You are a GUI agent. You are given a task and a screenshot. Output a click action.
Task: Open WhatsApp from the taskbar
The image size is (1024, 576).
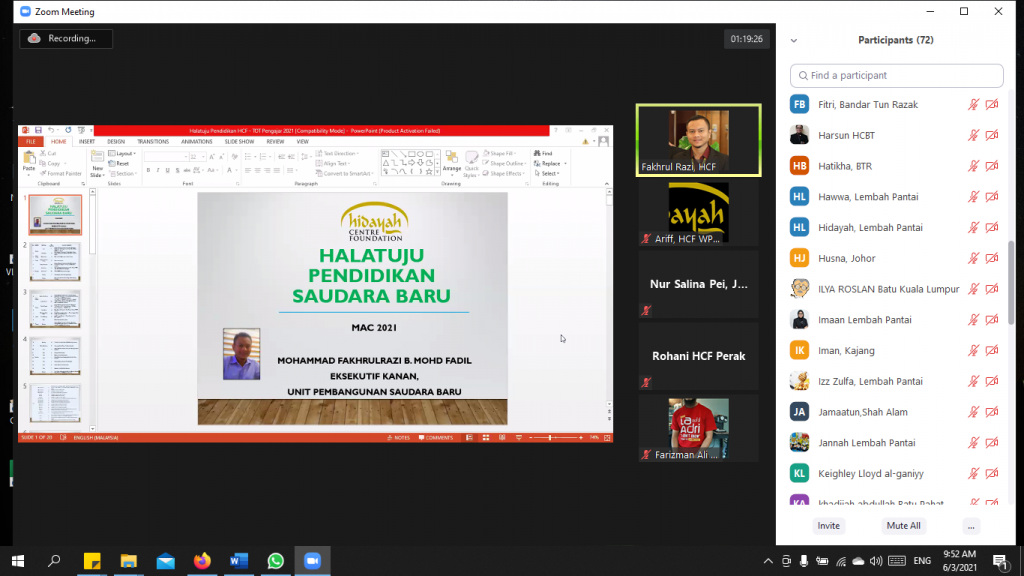click(275, 561)
